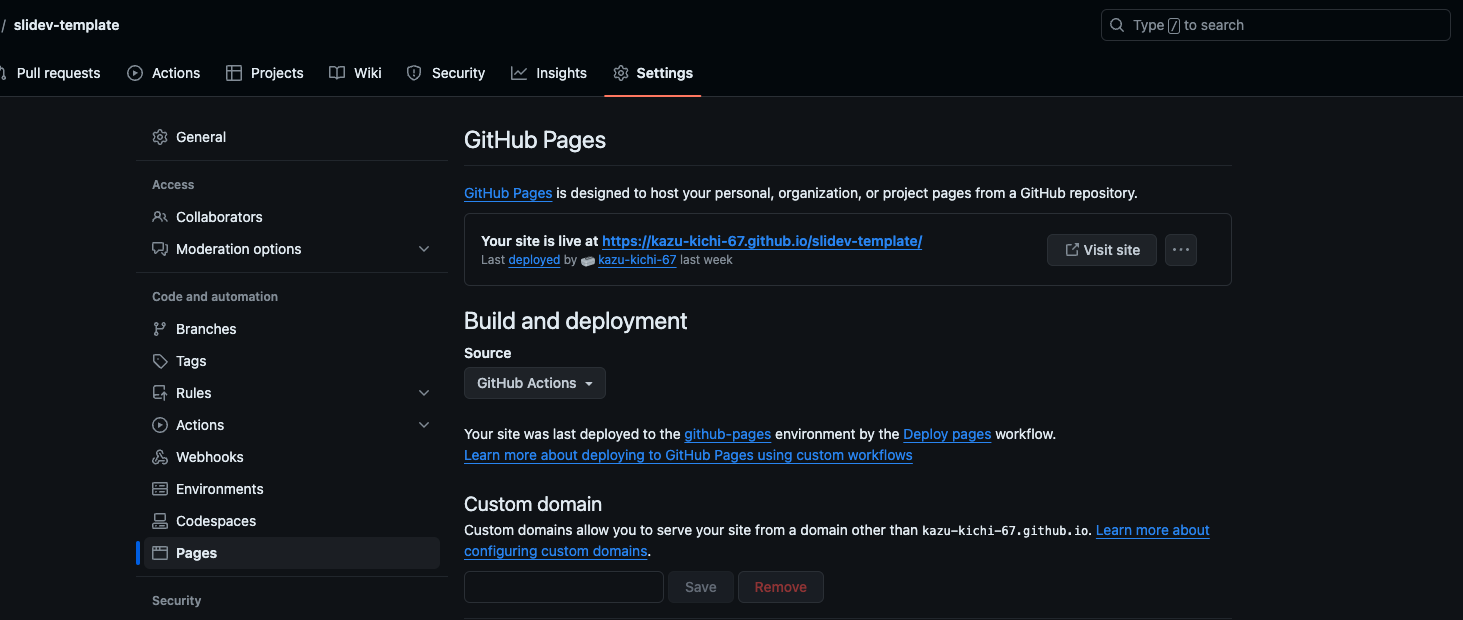
Task: Click the Remove custom domain button
Action: point(781,587)
